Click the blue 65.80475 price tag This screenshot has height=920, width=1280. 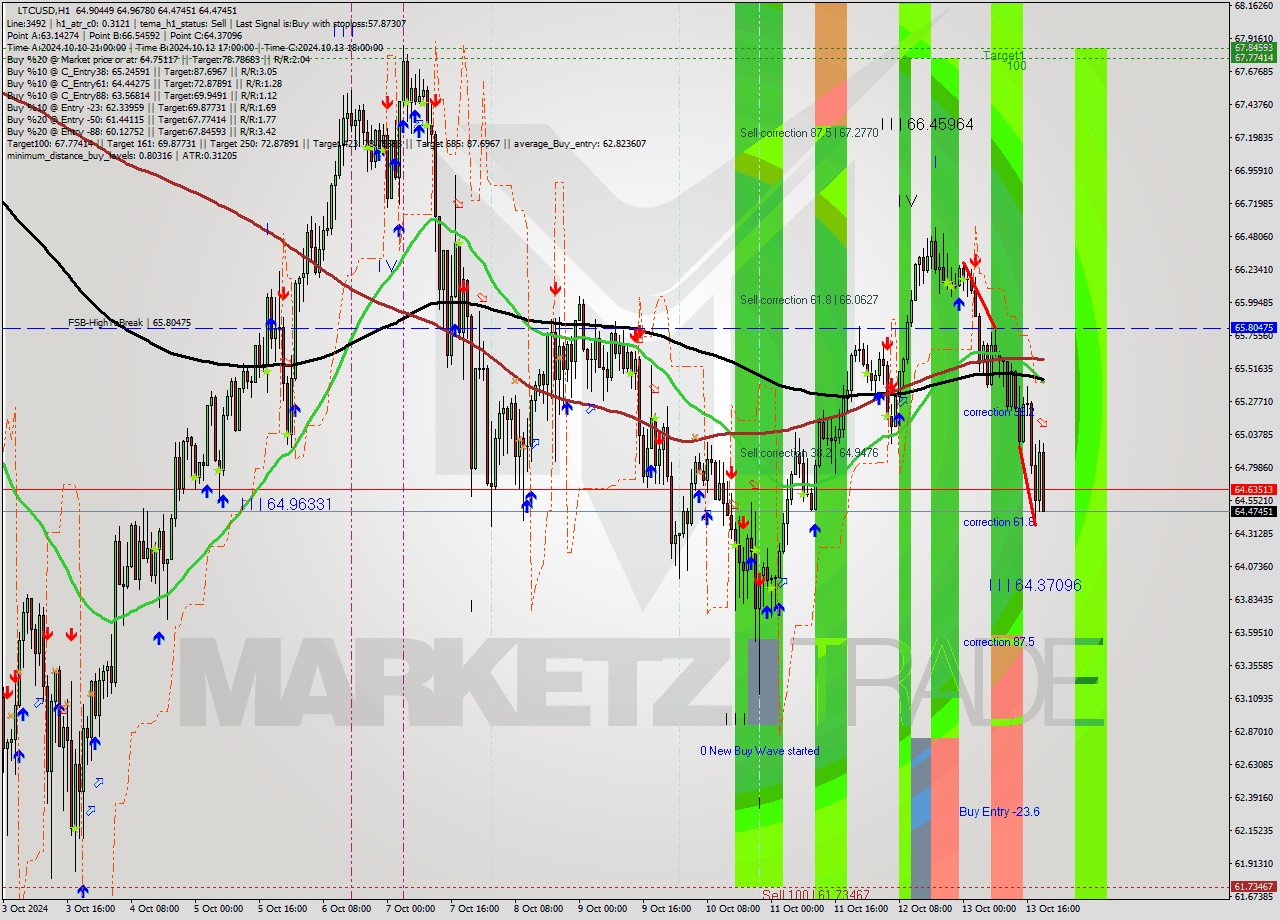pos(1254,328)
